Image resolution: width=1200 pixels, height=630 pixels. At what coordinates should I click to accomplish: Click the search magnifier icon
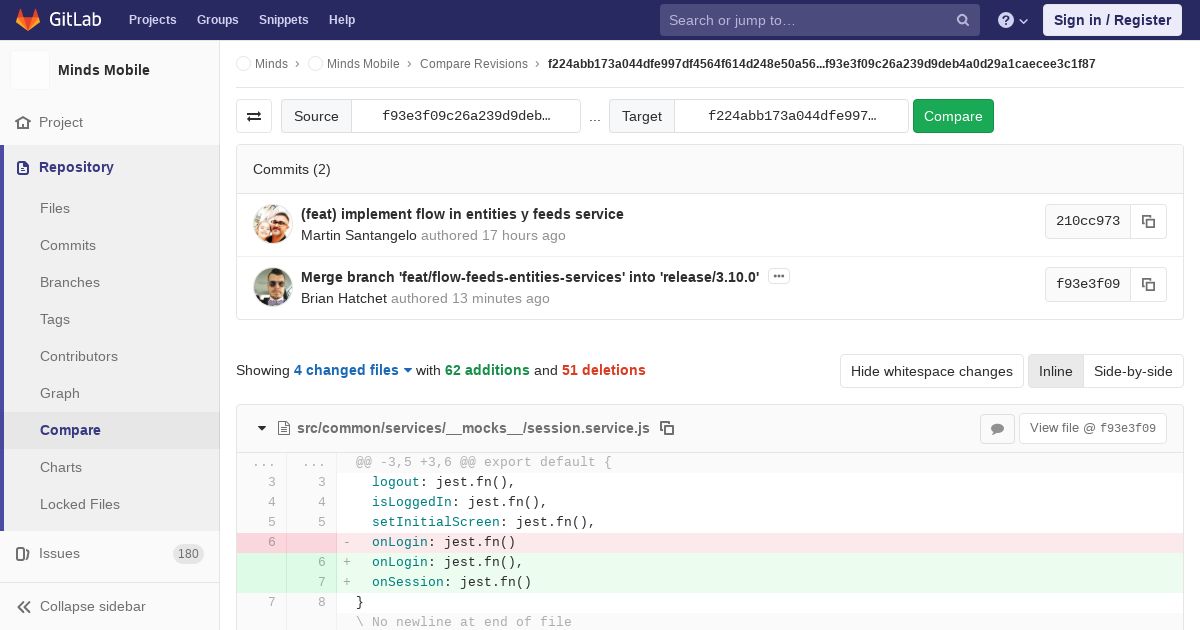click(963, 20)
